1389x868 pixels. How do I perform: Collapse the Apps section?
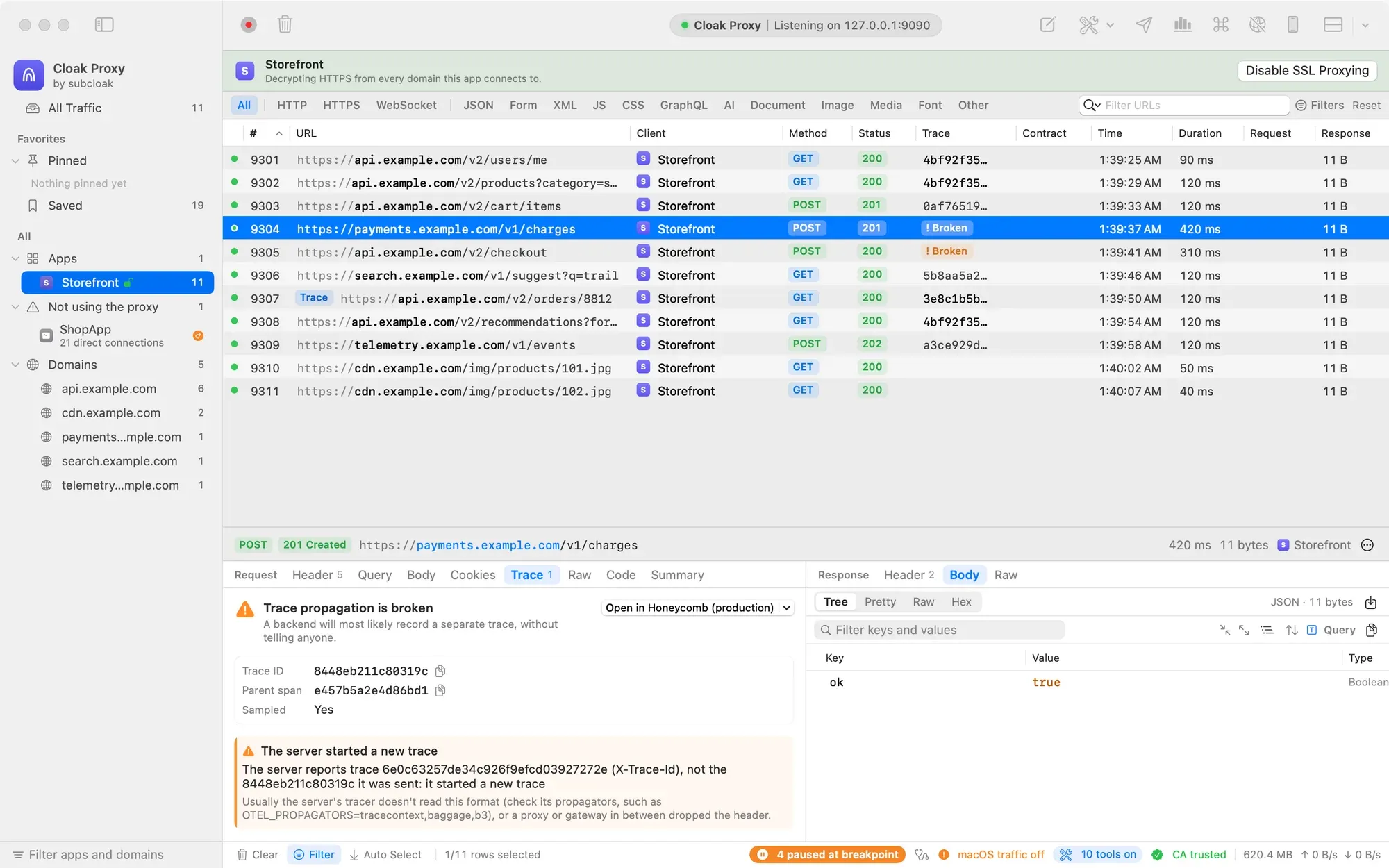pos(15,259)
